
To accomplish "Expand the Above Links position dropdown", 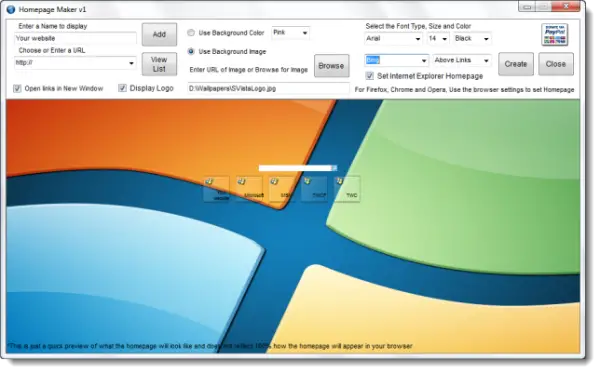I will (462, 60).
